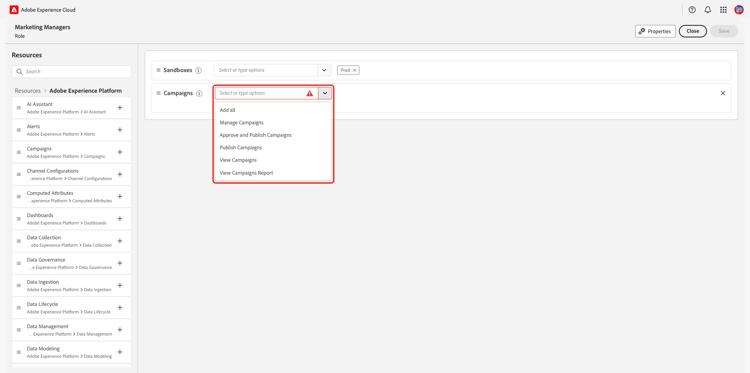
Task: Click the Sandboxes info icon
Action: tap(199, 70)
